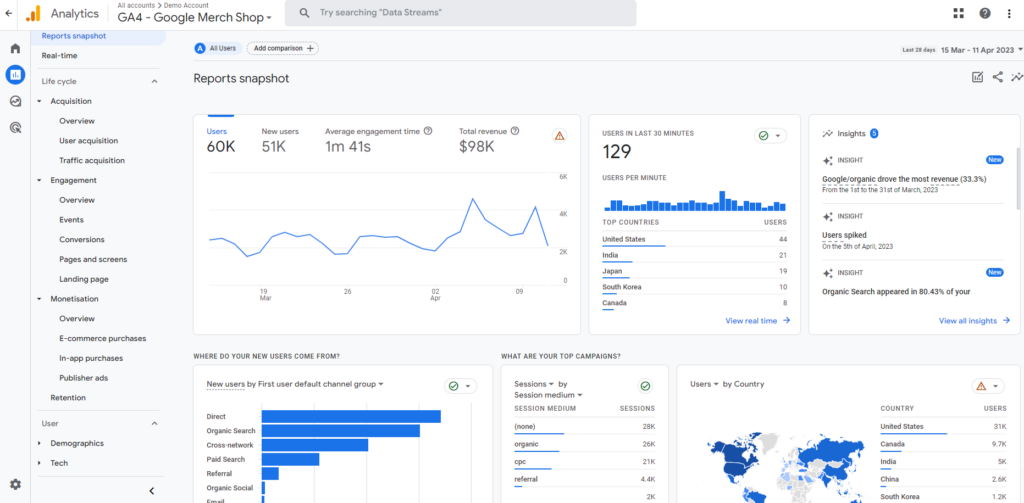This screenshot has width=1024, height=503.
Task: Open Users metric dropdown on Country card
Action: pyautogui.click(x=705, y=384)
